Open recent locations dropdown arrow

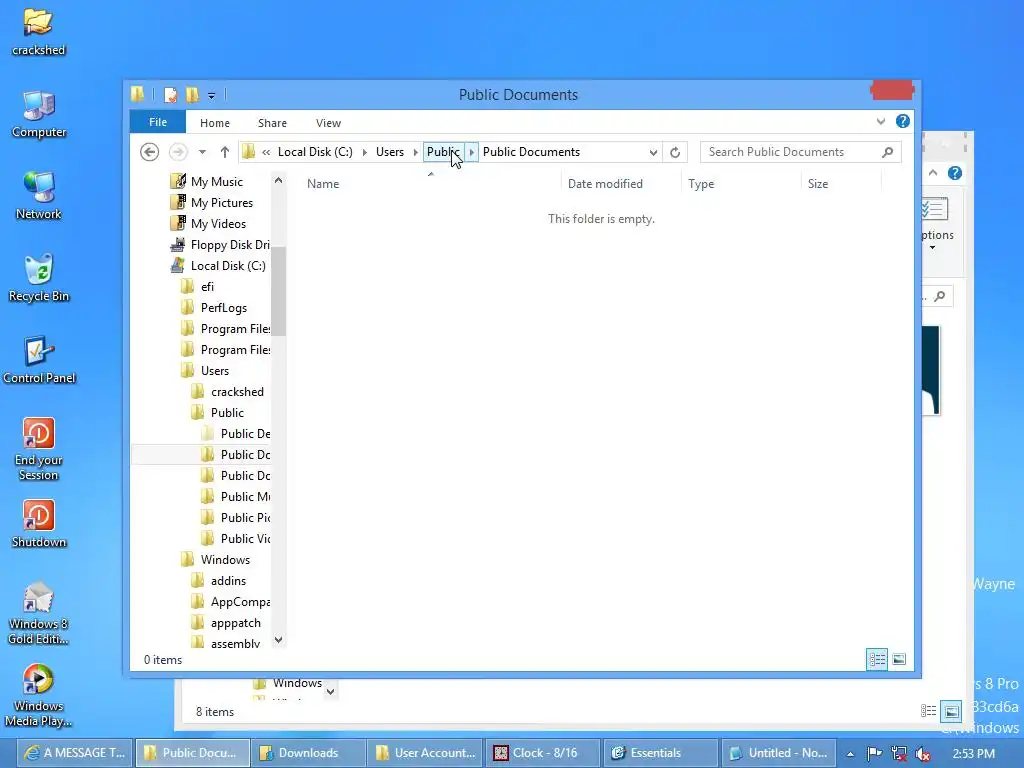202,152
